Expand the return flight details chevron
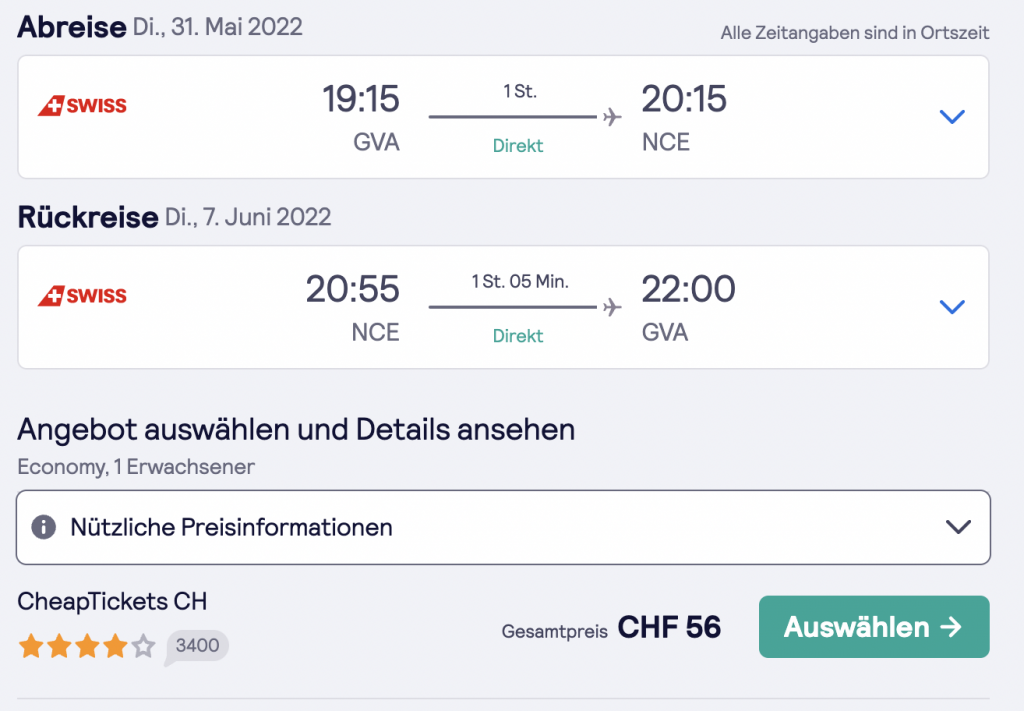This screenshot has height=711, width=1024. coord(952,307)
